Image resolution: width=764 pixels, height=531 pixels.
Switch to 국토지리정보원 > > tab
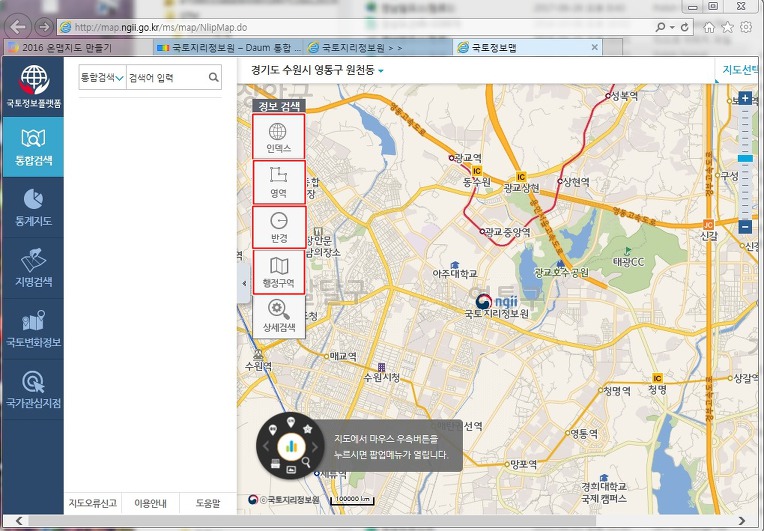click(378, 48)
